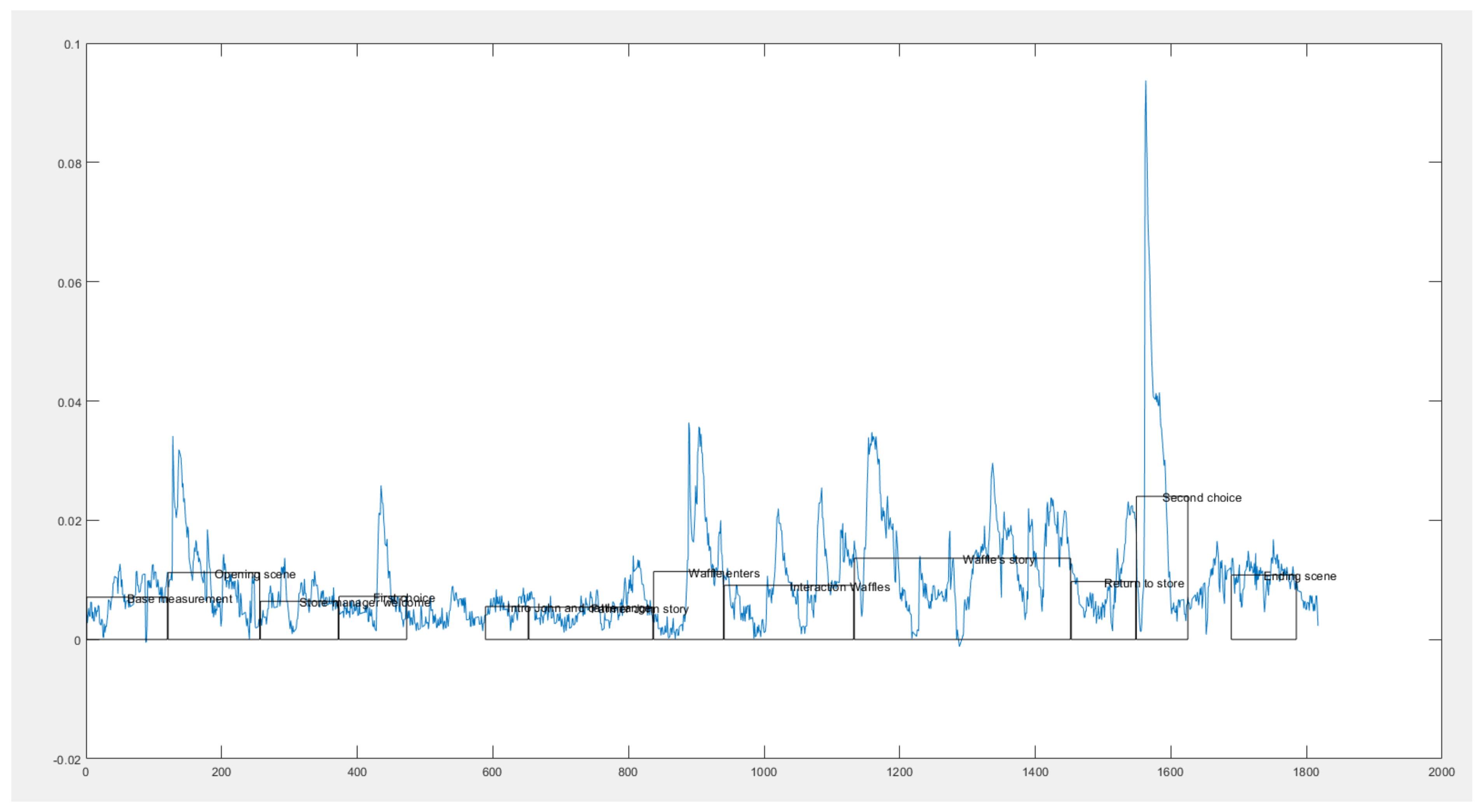This screenshot has height=812, width=1484.
Task: Click the 1000 x-axis tick label
Action: point(763,772)
